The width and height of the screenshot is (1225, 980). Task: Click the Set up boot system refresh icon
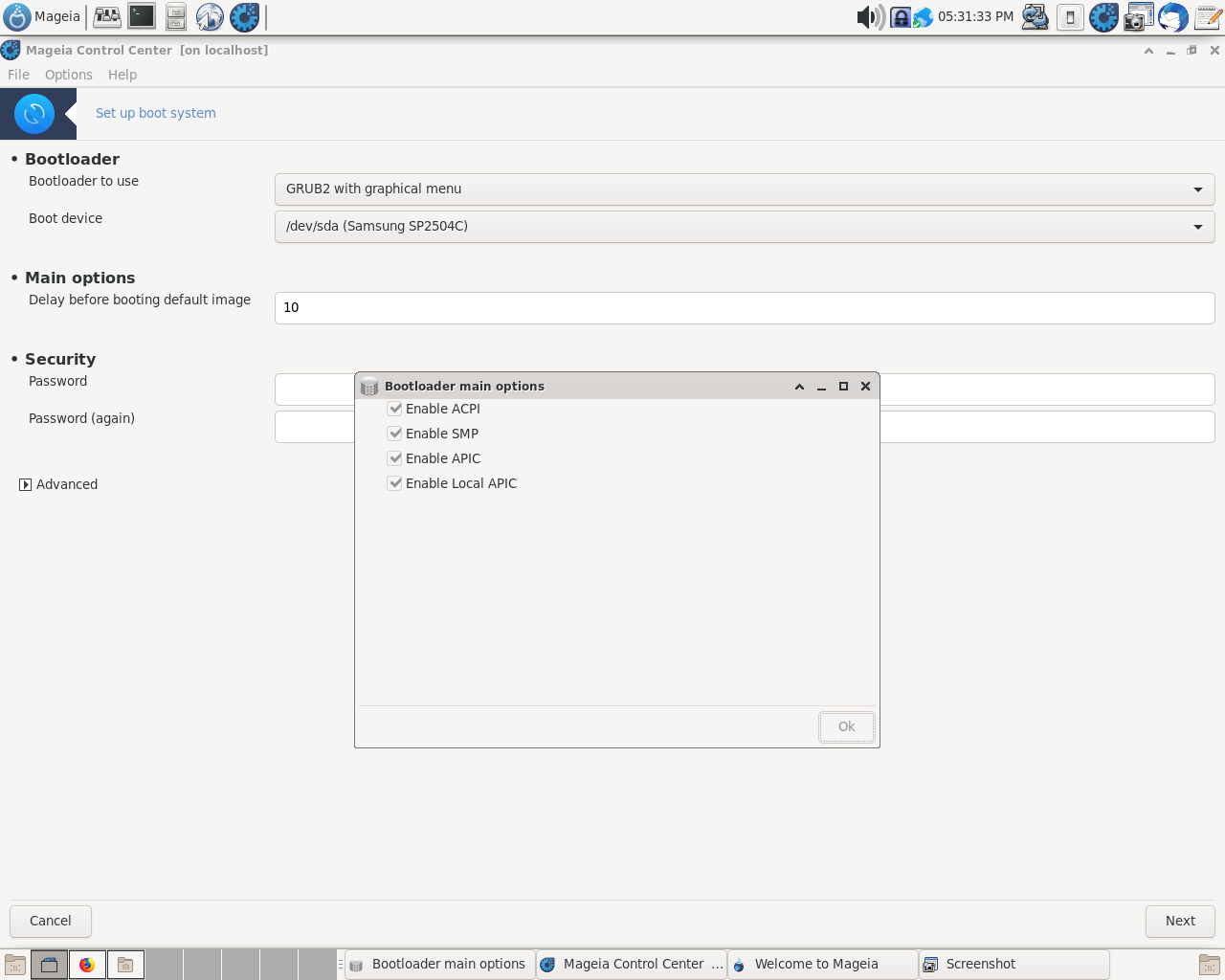pyautogui.click(x=34, y=114)
